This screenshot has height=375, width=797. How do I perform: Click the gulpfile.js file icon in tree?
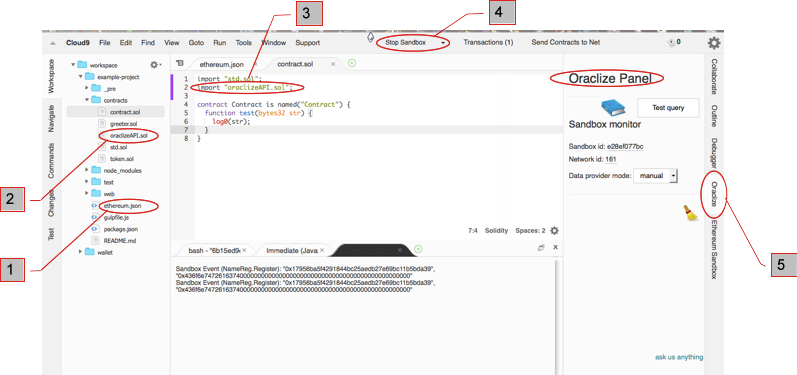coord(94,217)
